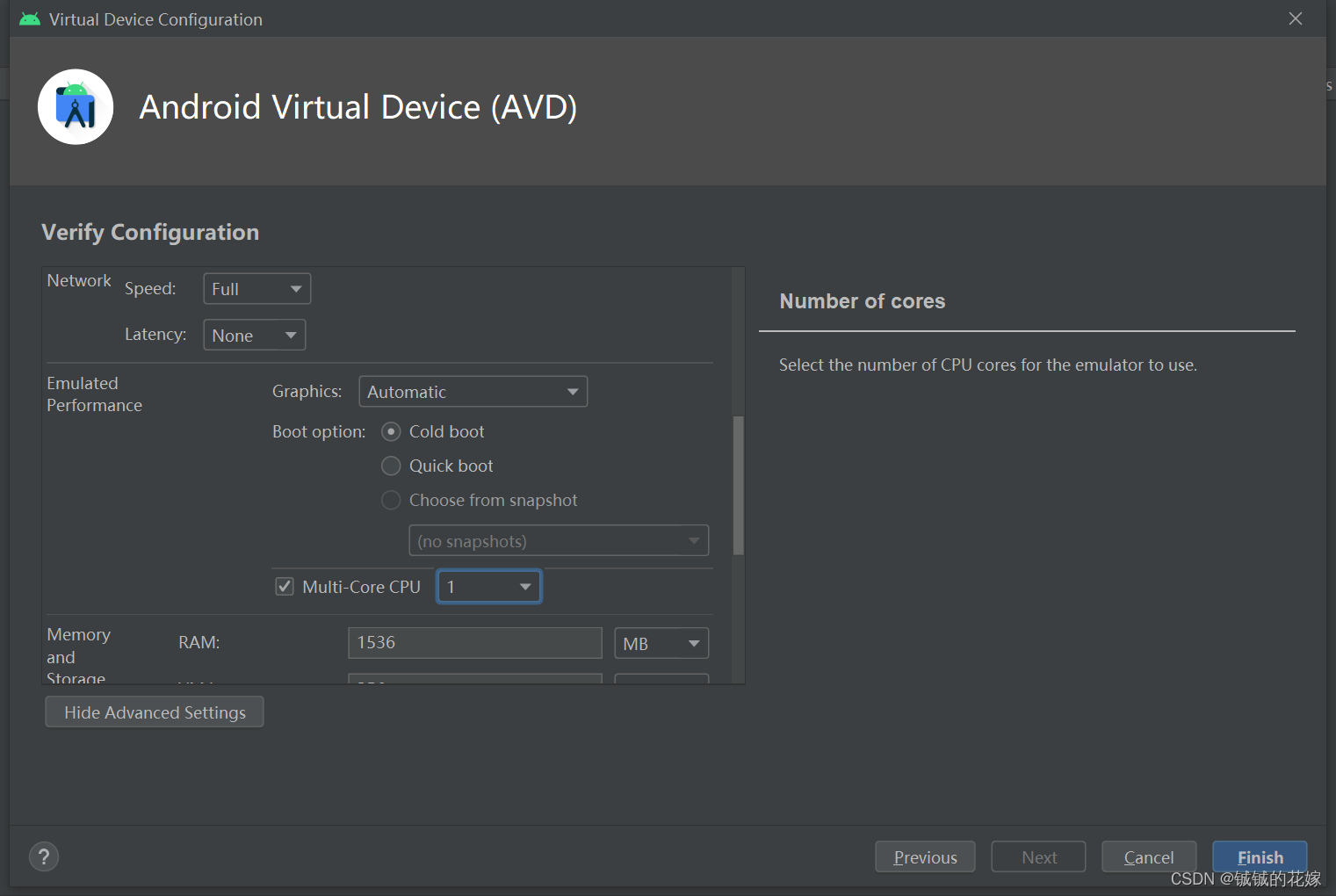Open the CPU cores count dropdown
The width and height of the screenshot is (1336, 896).
coord(489,587)
